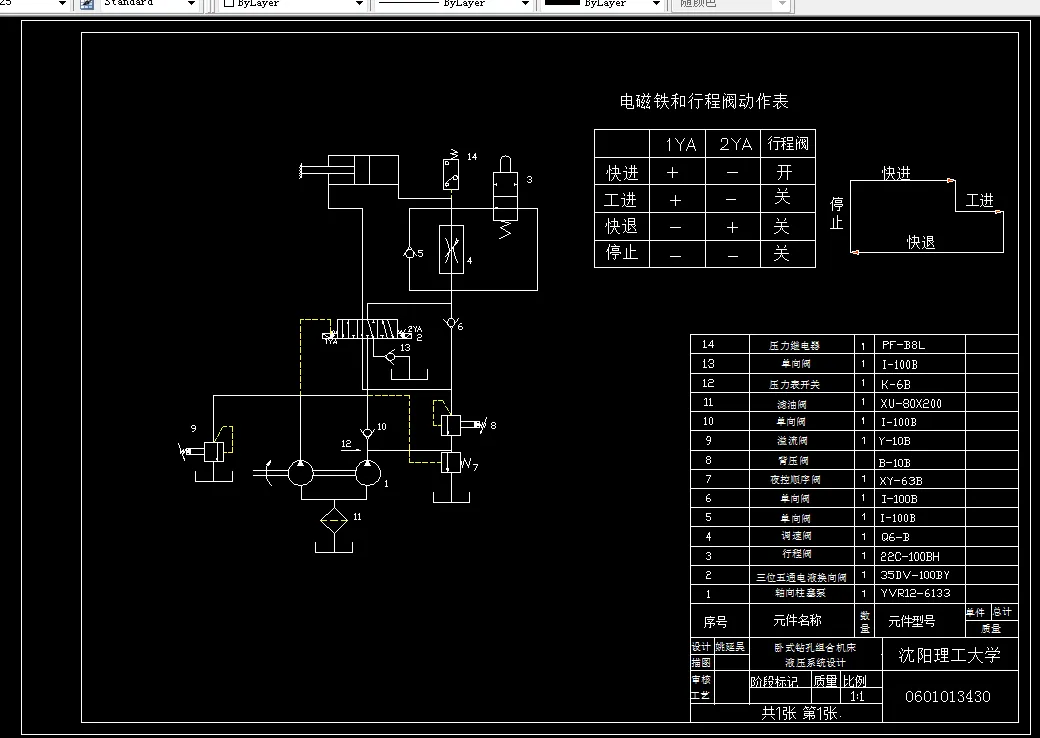Open the table style manager icon
This screenshot has height=738, width=1040.
87,4
